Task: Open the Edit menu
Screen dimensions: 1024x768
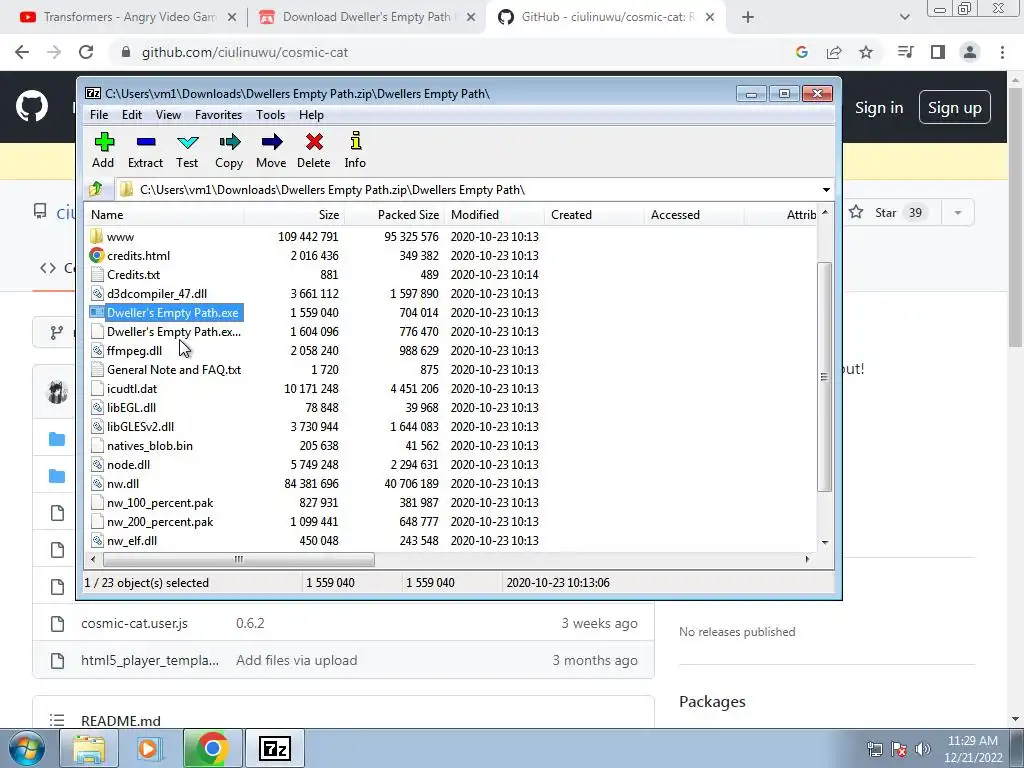Action: [x=132, y=115]
